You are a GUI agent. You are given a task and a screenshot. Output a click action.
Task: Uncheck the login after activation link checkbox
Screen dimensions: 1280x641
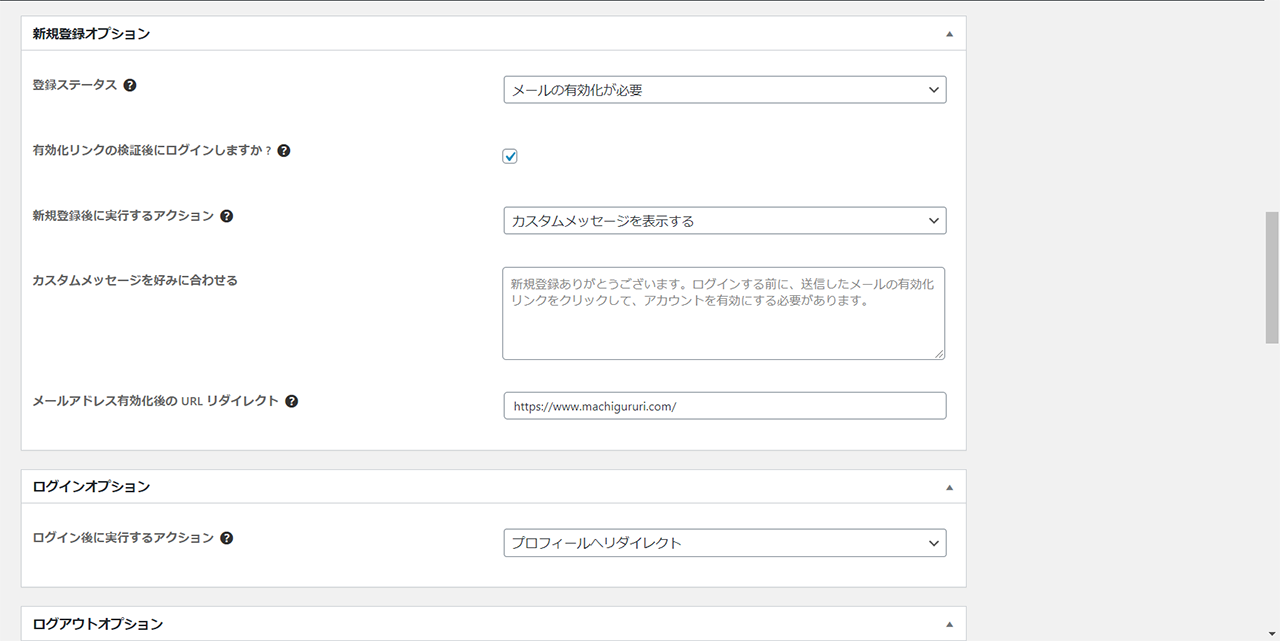[510, 156]
